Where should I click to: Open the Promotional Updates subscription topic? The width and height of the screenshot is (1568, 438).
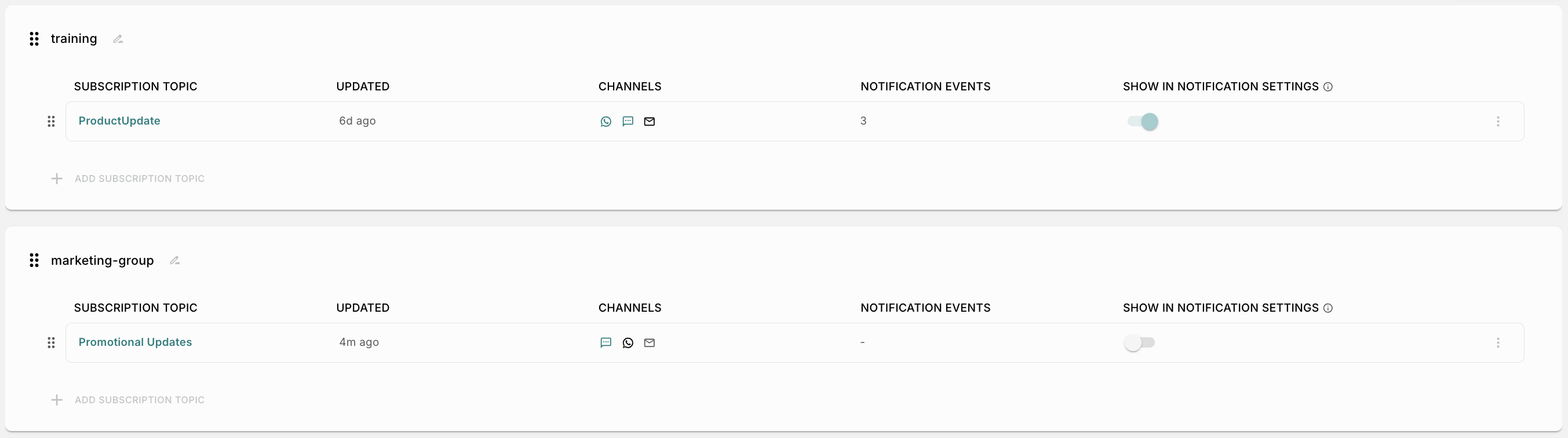click(x=135, y=342)
